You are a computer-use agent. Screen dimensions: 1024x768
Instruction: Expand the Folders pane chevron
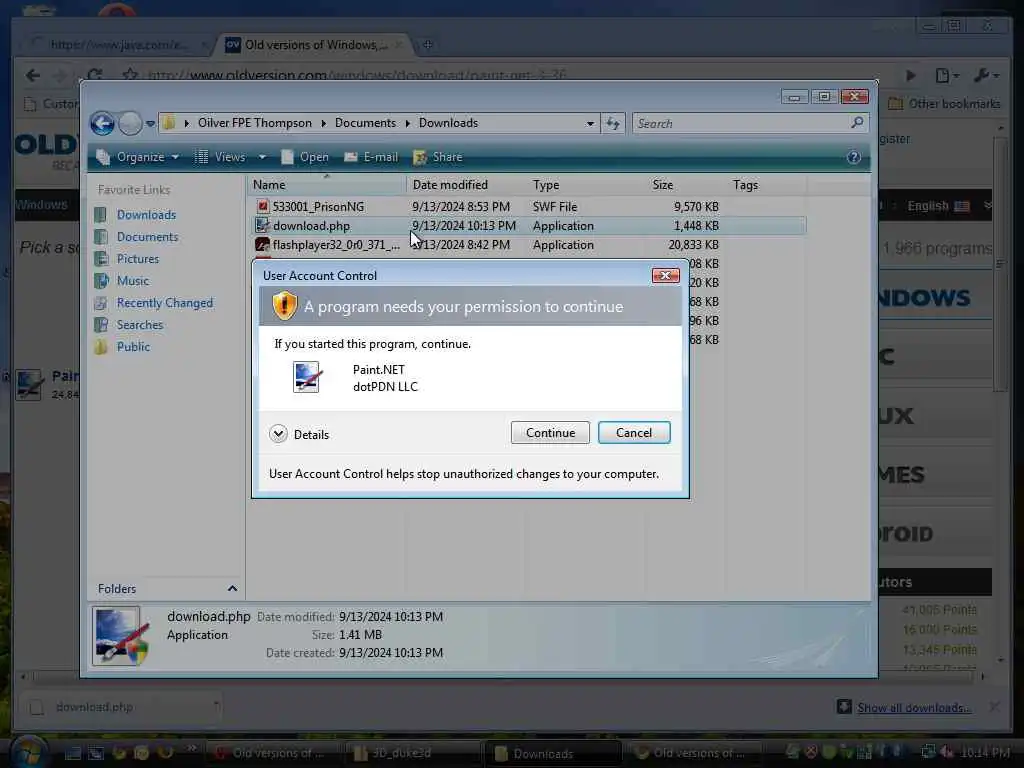coord(232,588)
